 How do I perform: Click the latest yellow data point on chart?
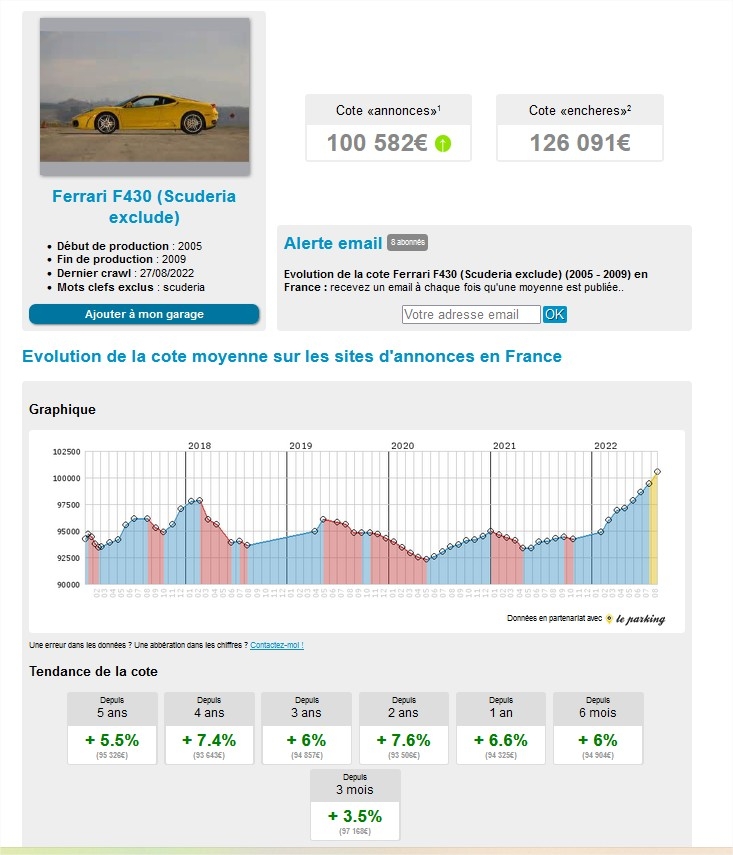(x=658, y=472)
